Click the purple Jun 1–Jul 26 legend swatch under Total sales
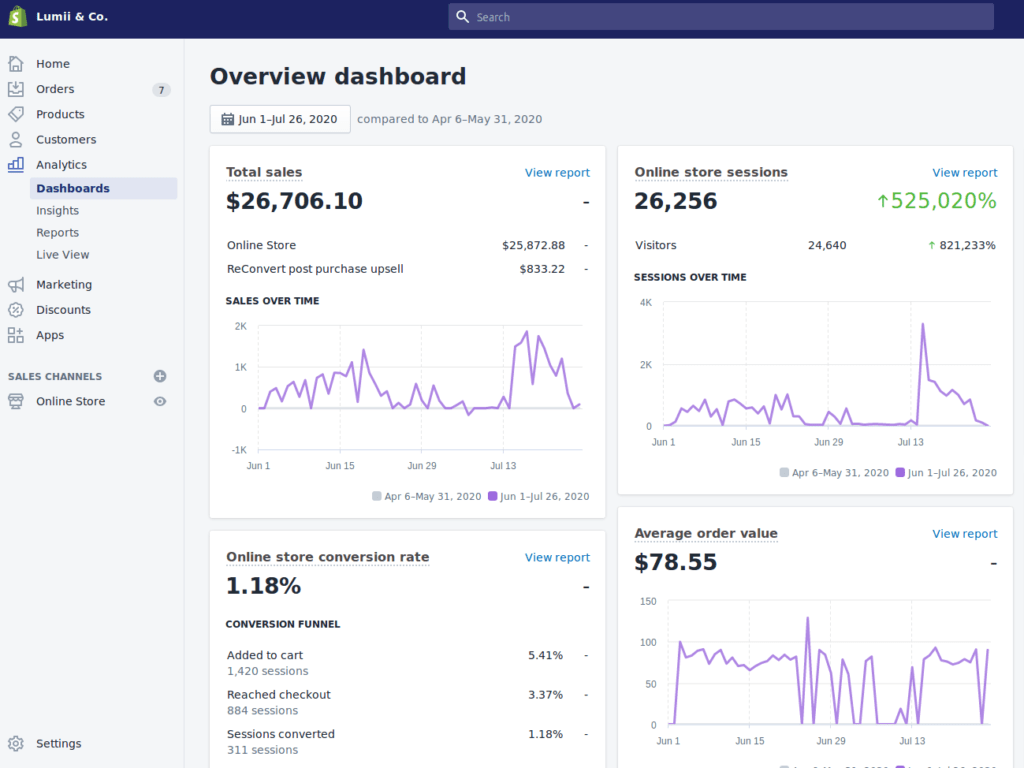 [493, 496]
